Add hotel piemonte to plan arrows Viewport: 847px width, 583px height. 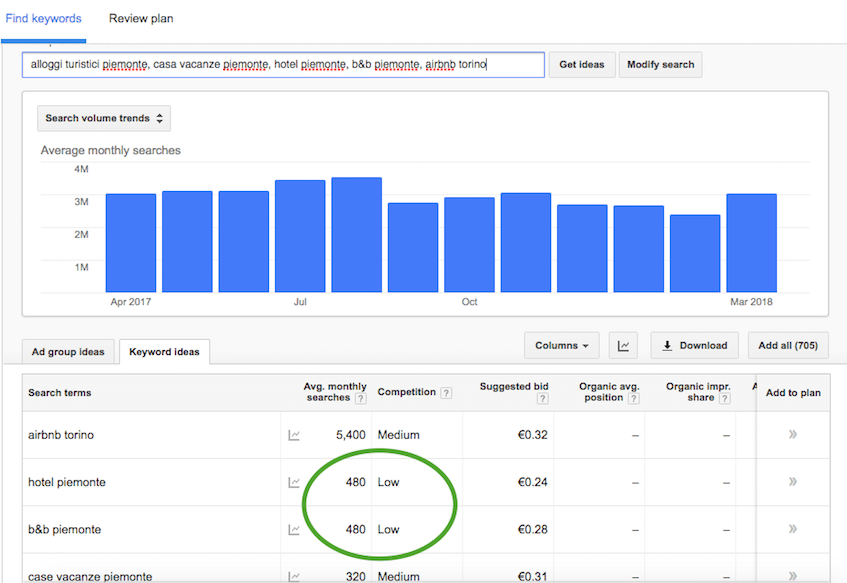point(792,481)
